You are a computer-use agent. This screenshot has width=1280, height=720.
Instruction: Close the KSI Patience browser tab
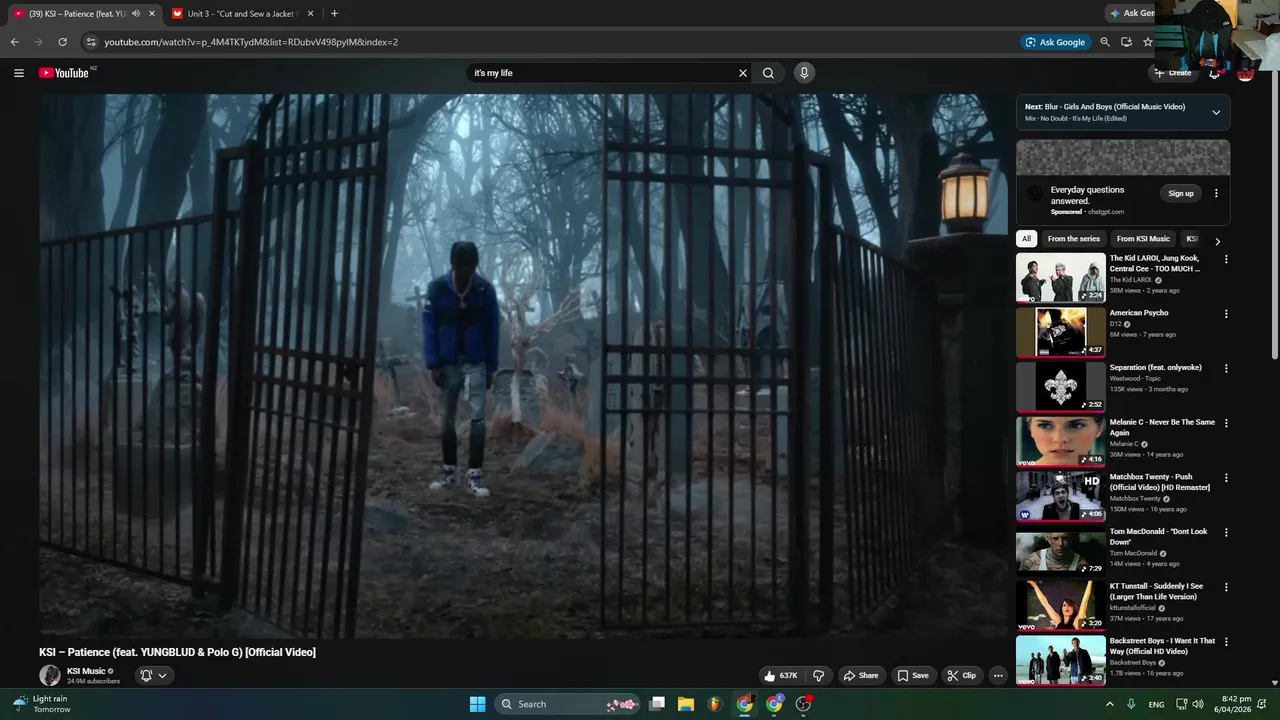pos(152,14)
